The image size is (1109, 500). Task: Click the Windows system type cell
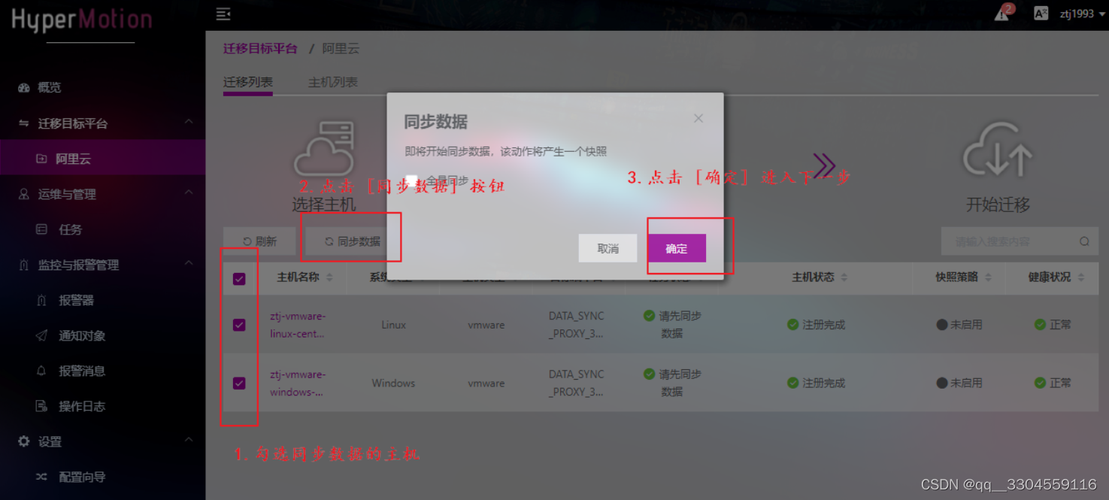click(x=393, y=383)
